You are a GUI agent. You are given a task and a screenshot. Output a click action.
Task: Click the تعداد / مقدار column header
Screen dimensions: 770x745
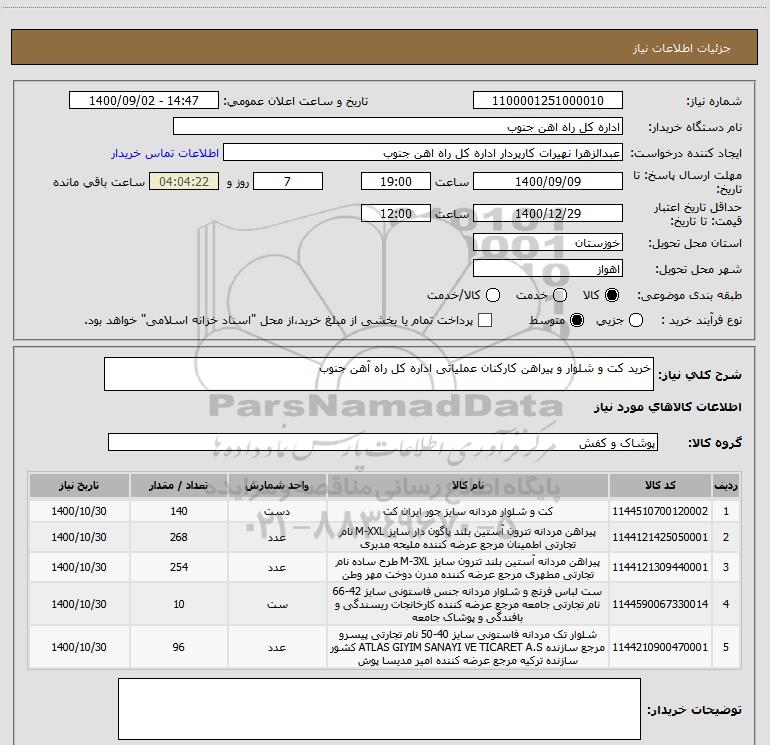[x=179, y=485]
